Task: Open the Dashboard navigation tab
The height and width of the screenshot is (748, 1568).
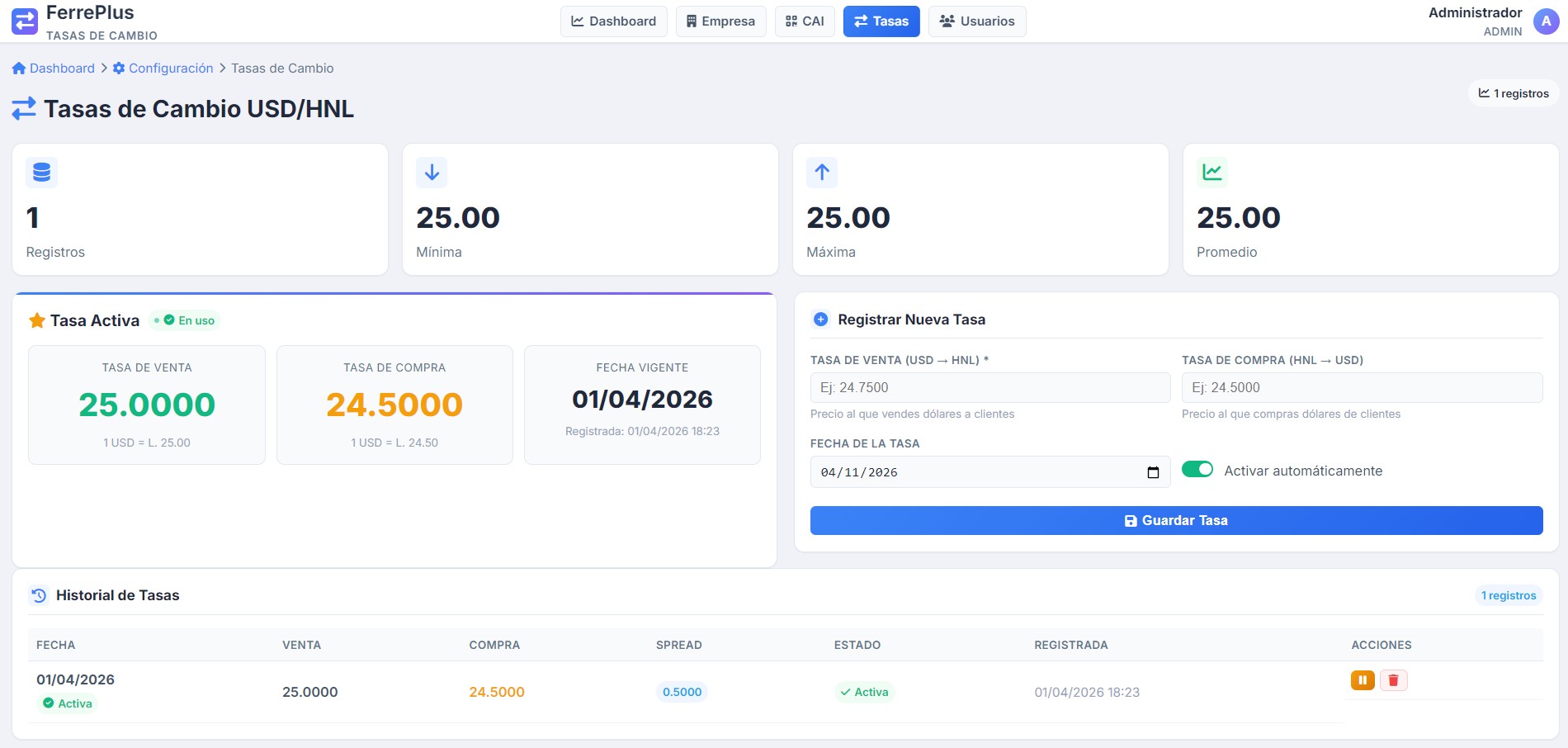Action: coord(614,21)
